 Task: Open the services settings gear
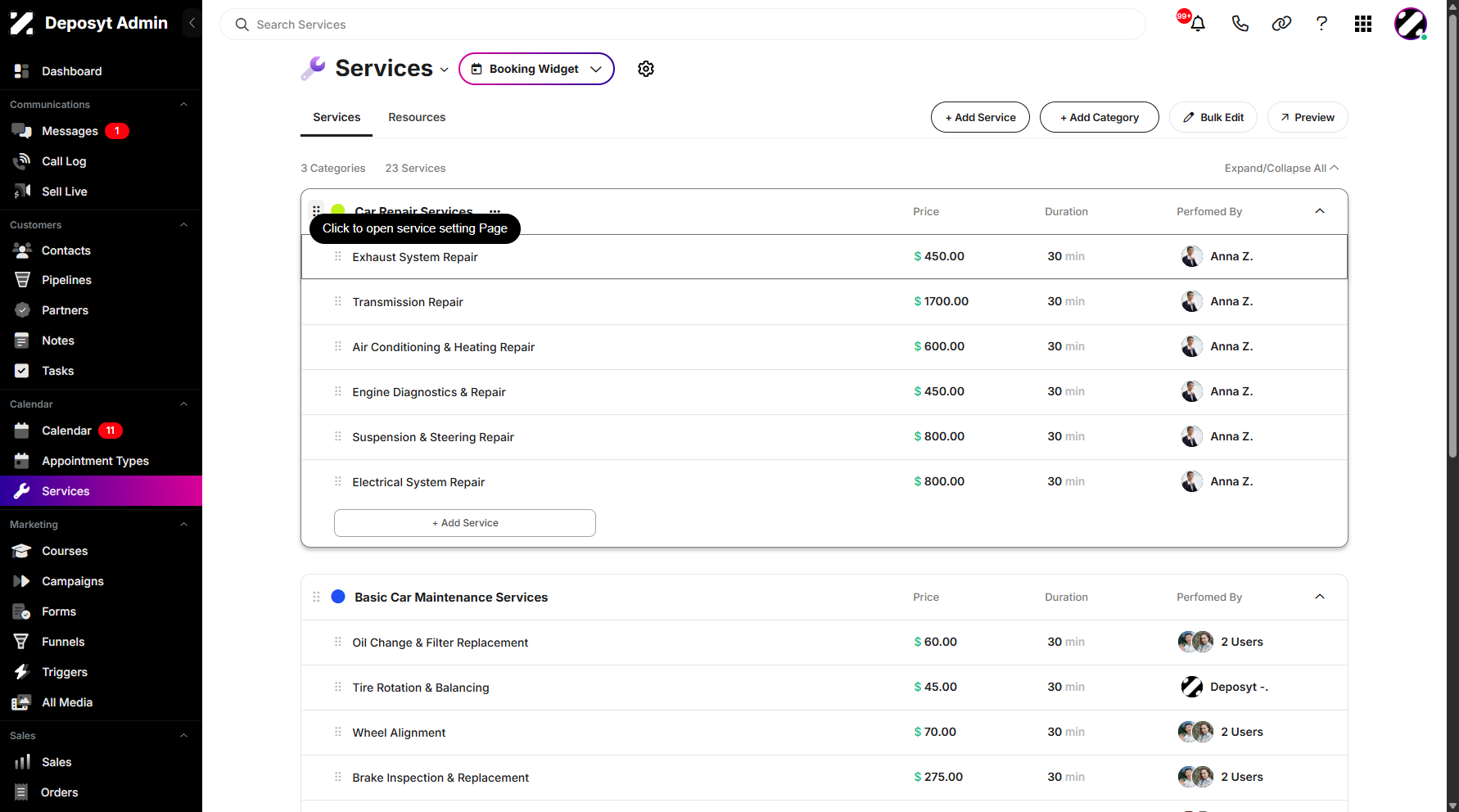646,69
